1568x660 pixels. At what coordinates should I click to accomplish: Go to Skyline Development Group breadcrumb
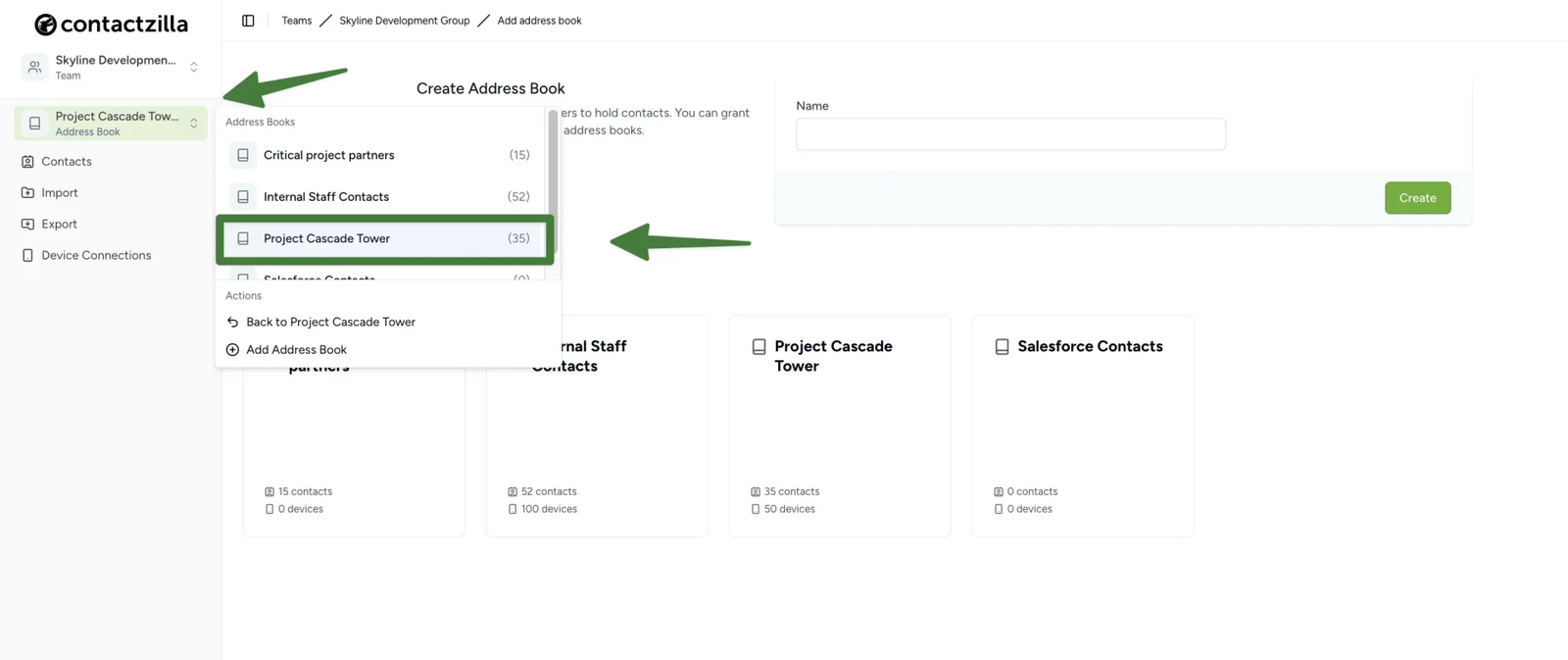pyautogui.click(x=404, y=21)
